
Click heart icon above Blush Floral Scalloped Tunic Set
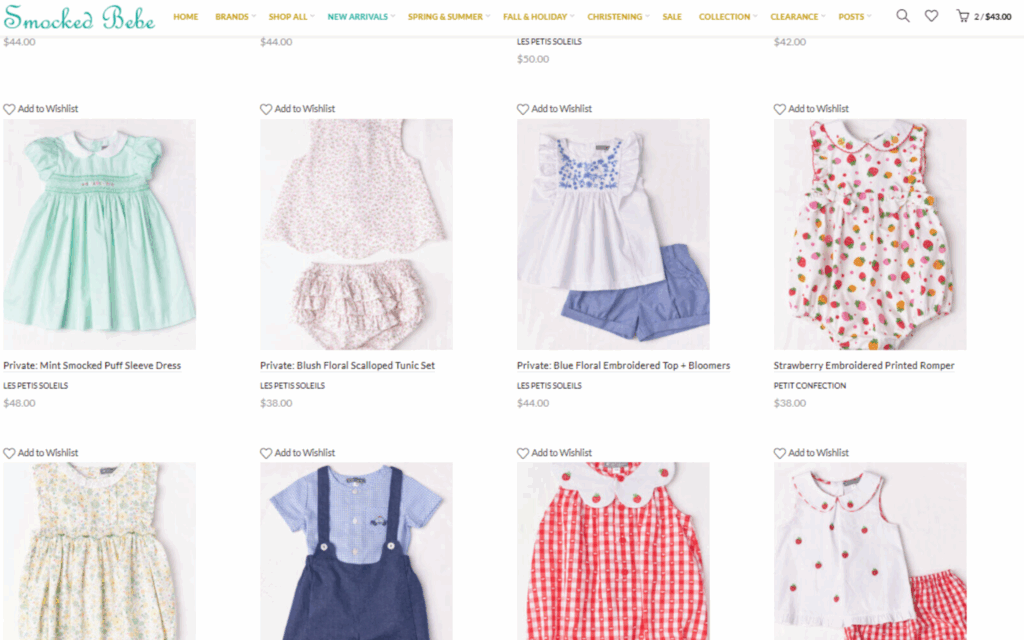coord(266,109)
